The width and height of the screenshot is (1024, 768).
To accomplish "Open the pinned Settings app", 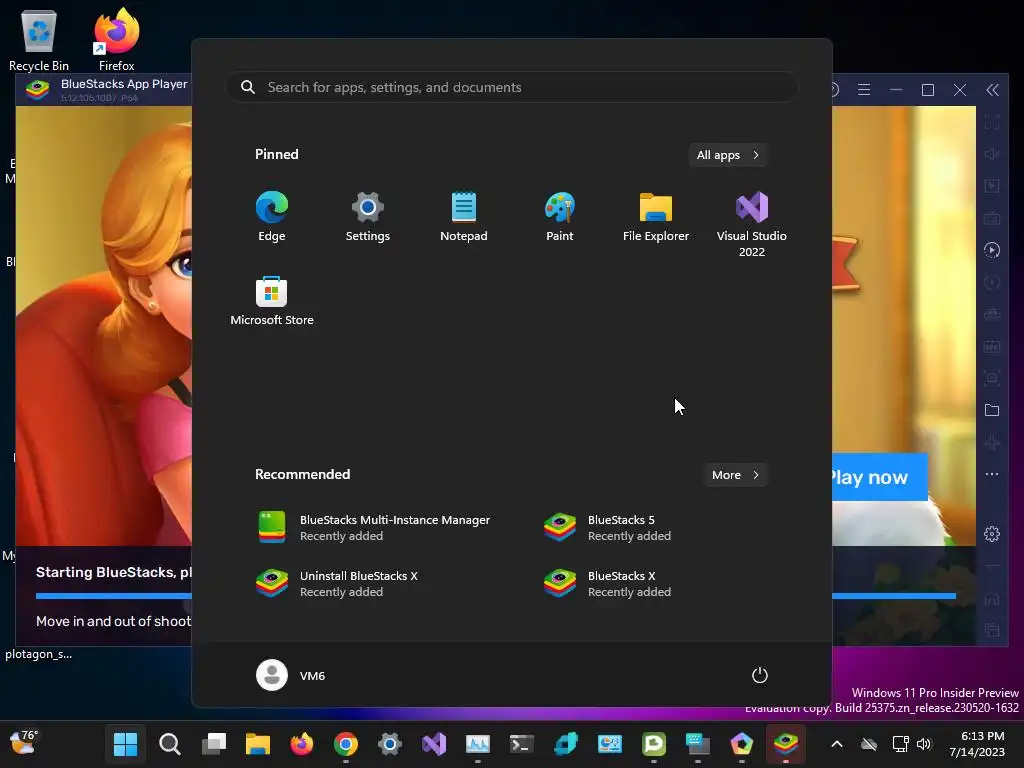I will 368,217.
